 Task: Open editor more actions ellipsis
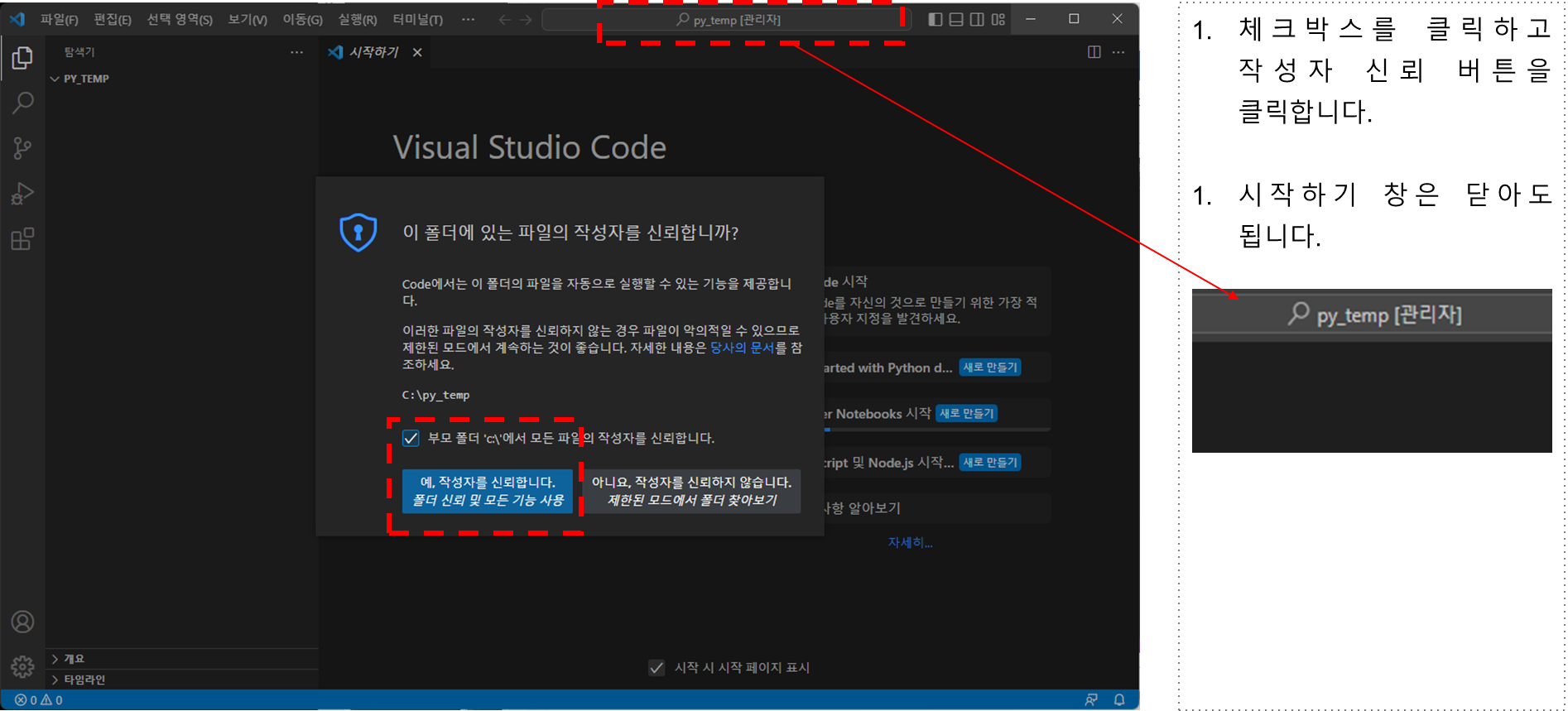coord(1118,52)
